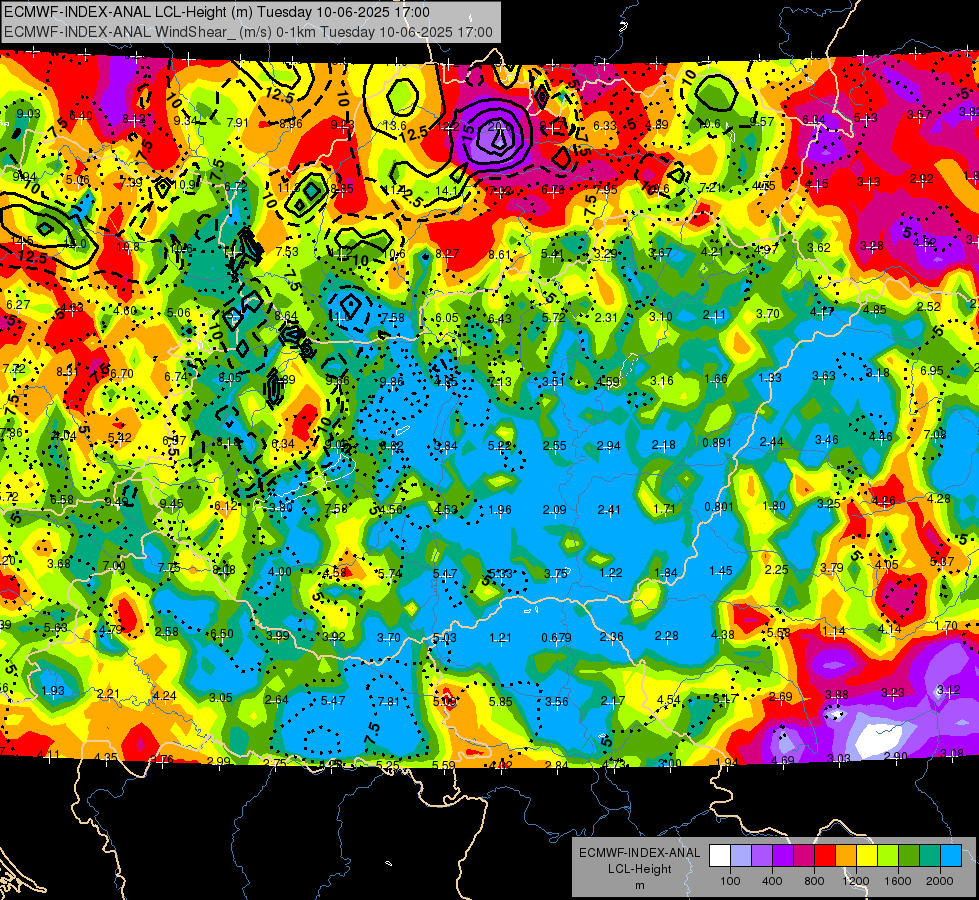Click the grid value '13.6'
The image size is (979, 900).
tap(395, 126)
